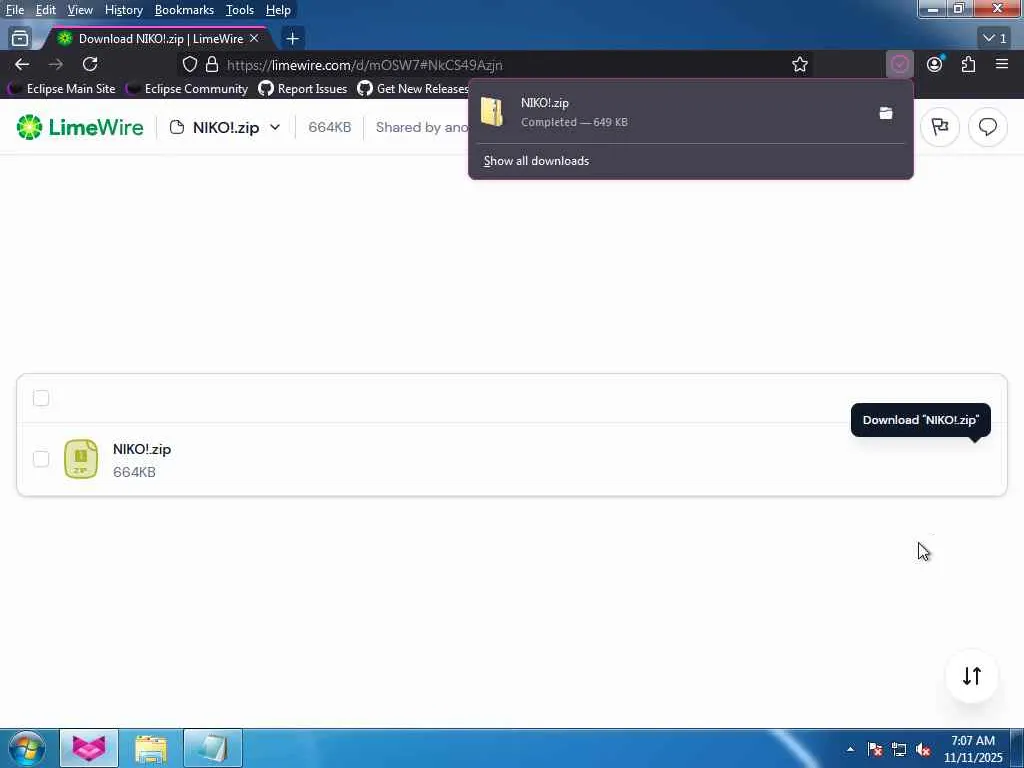The width and height of the screenshot is (1024, 768).
Task: Show hidden system tray icons arrow
Action: click(x=850, y=749)
